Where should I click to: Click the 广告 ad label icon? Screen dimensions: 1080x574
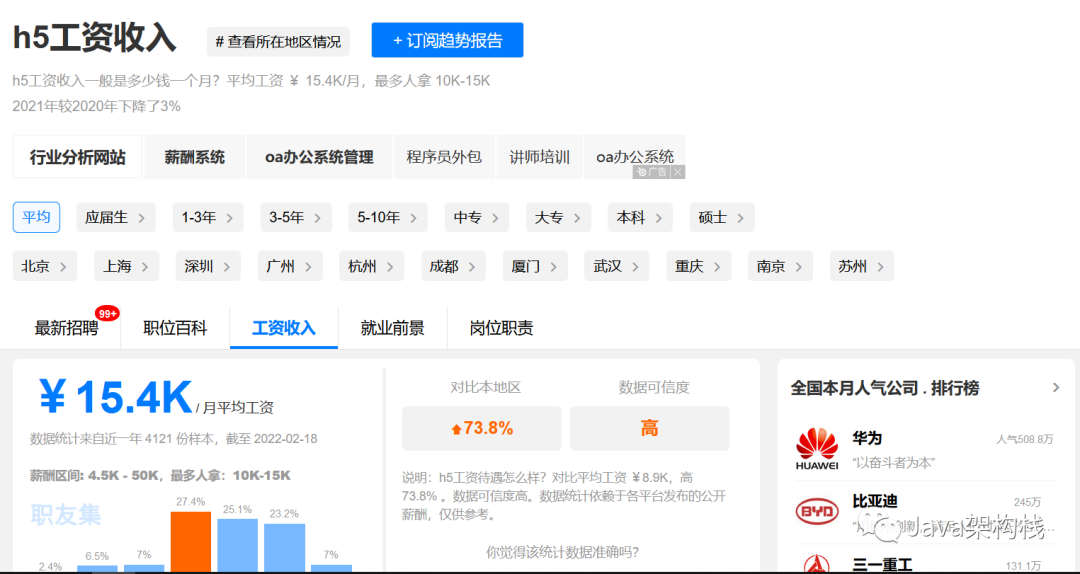652,172
